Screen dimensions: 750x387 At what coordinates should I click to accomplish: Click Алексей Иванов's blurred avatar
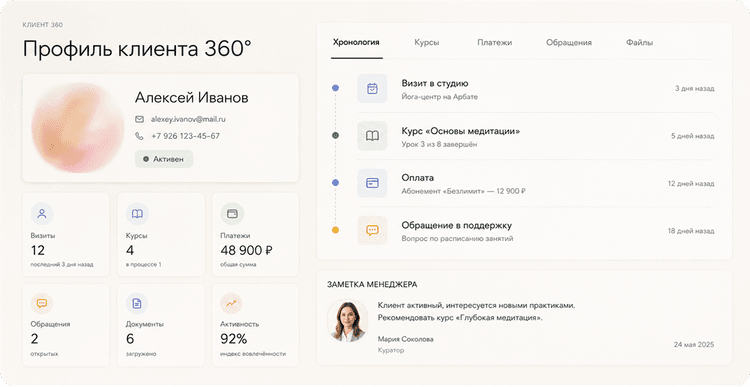(78, 128)
